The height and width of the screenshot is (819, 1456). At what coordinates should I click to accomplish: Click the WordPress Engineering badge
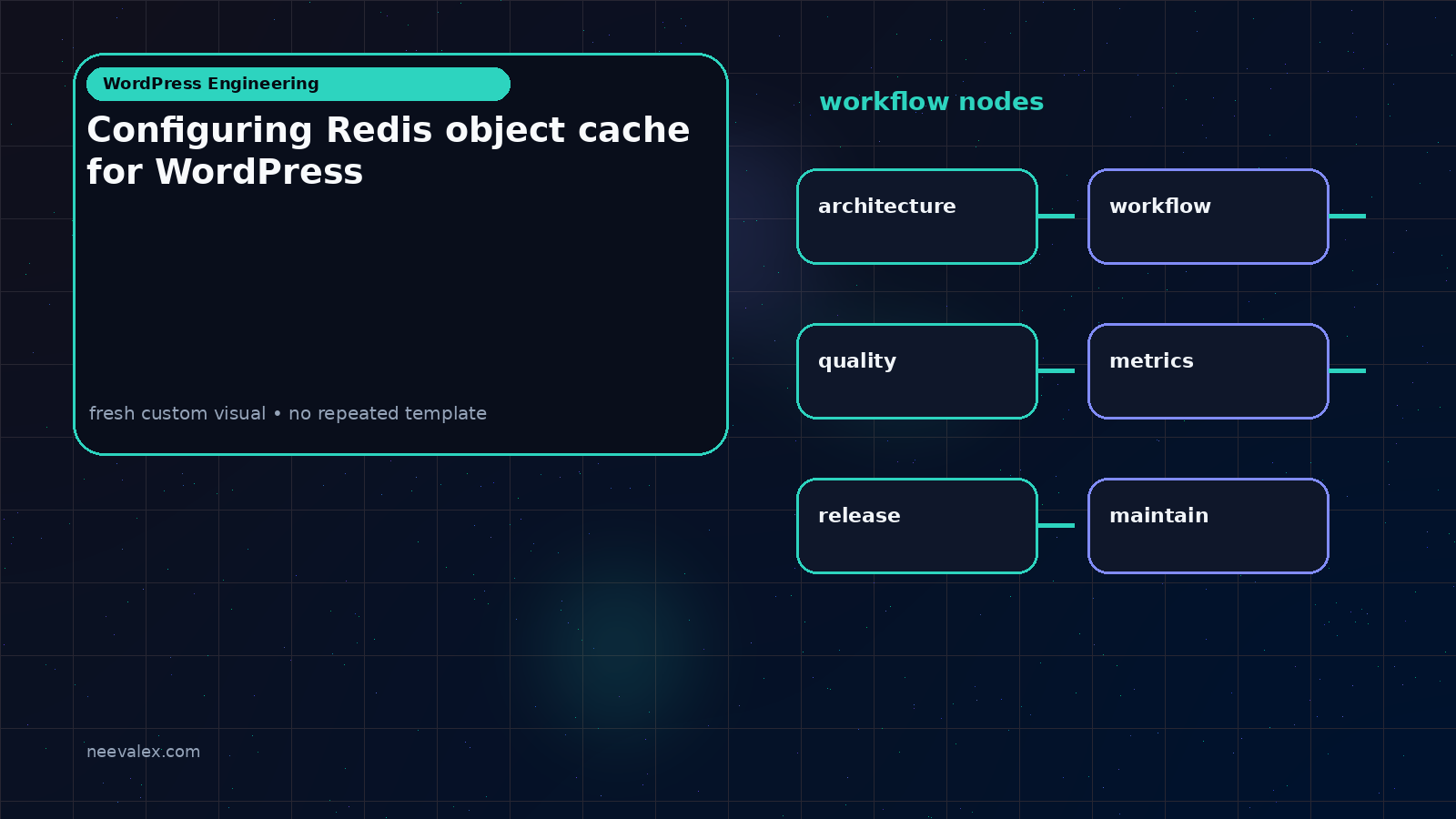pos(298,84)
